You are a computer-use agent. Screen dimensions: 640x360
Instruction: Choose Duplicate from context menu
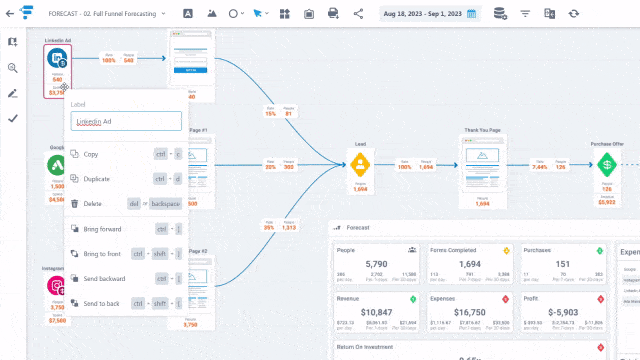pos(126,179)
